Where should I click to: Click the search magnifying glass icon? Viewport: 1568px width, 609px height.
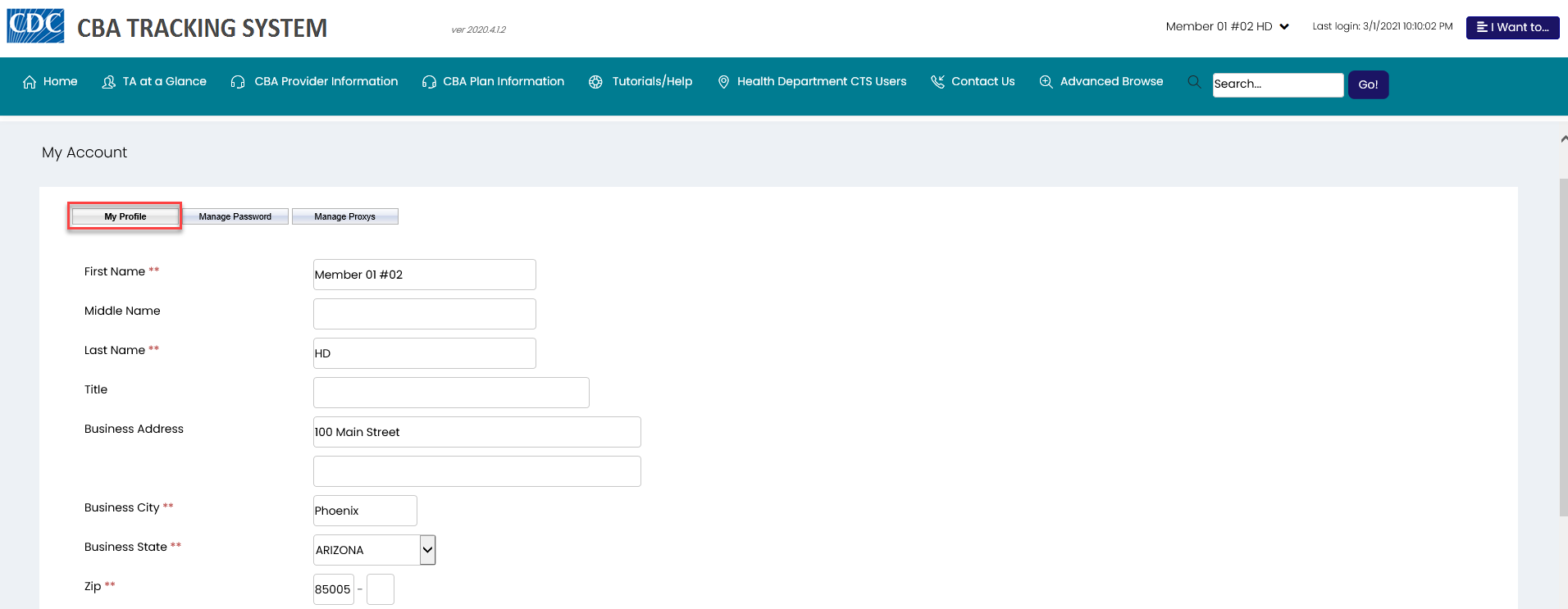coord(1194,82)
